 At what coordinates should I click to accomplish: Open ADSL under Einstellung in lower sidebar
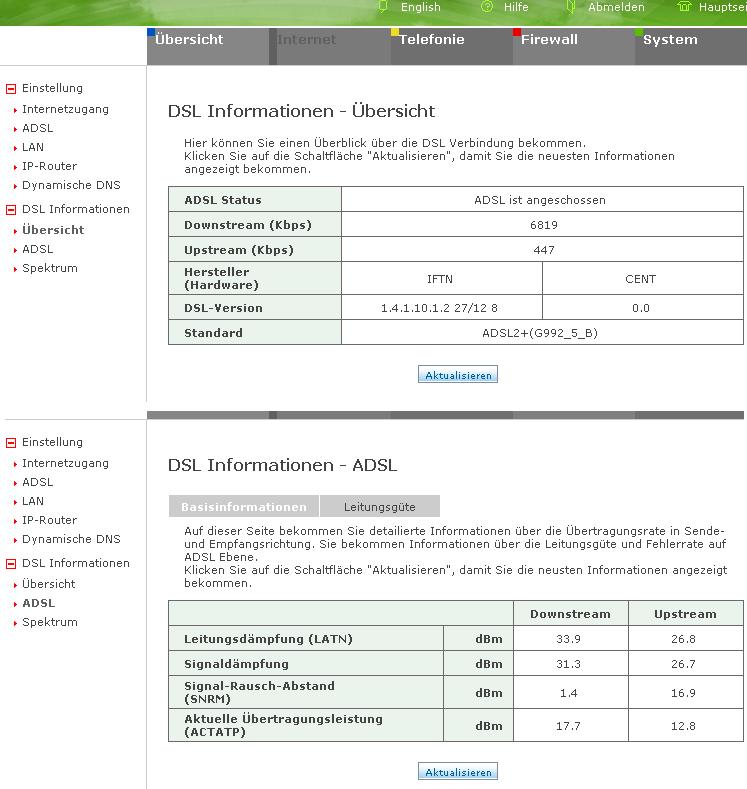pyautogui.click(x=37, y=482)
